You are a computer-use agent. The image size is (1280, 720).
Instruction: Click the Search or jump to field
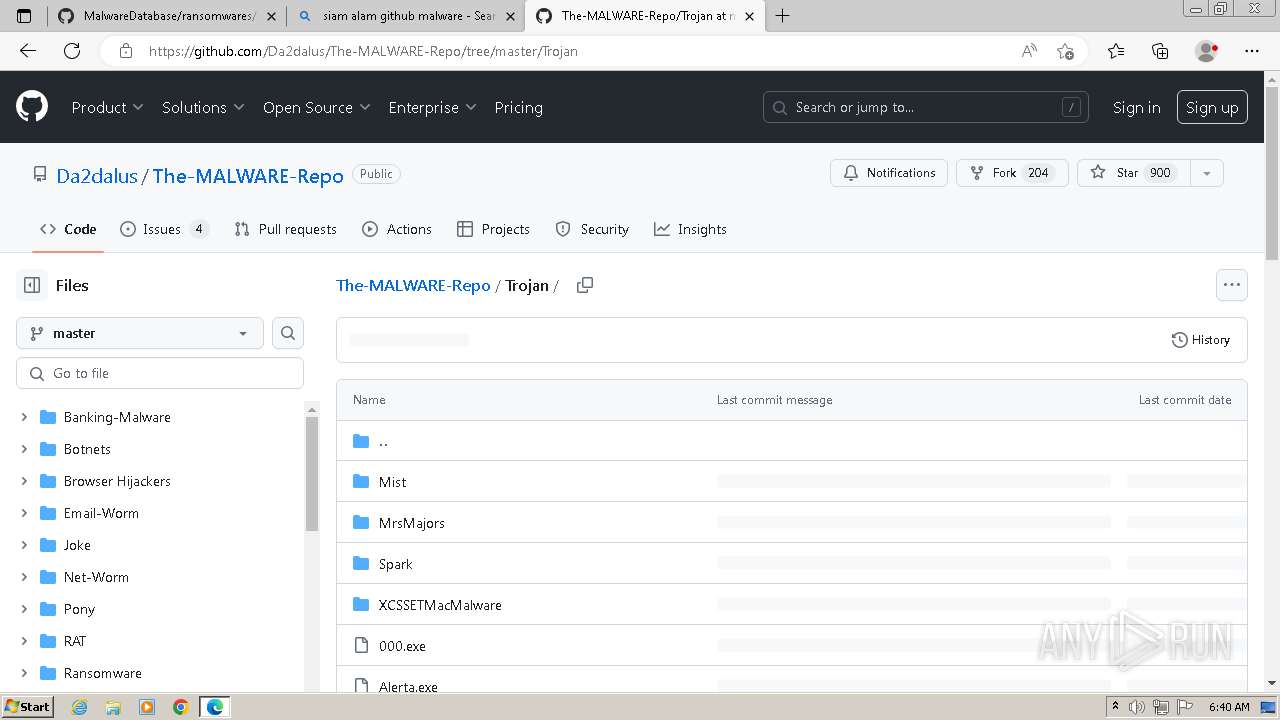(x=927, y=107)
